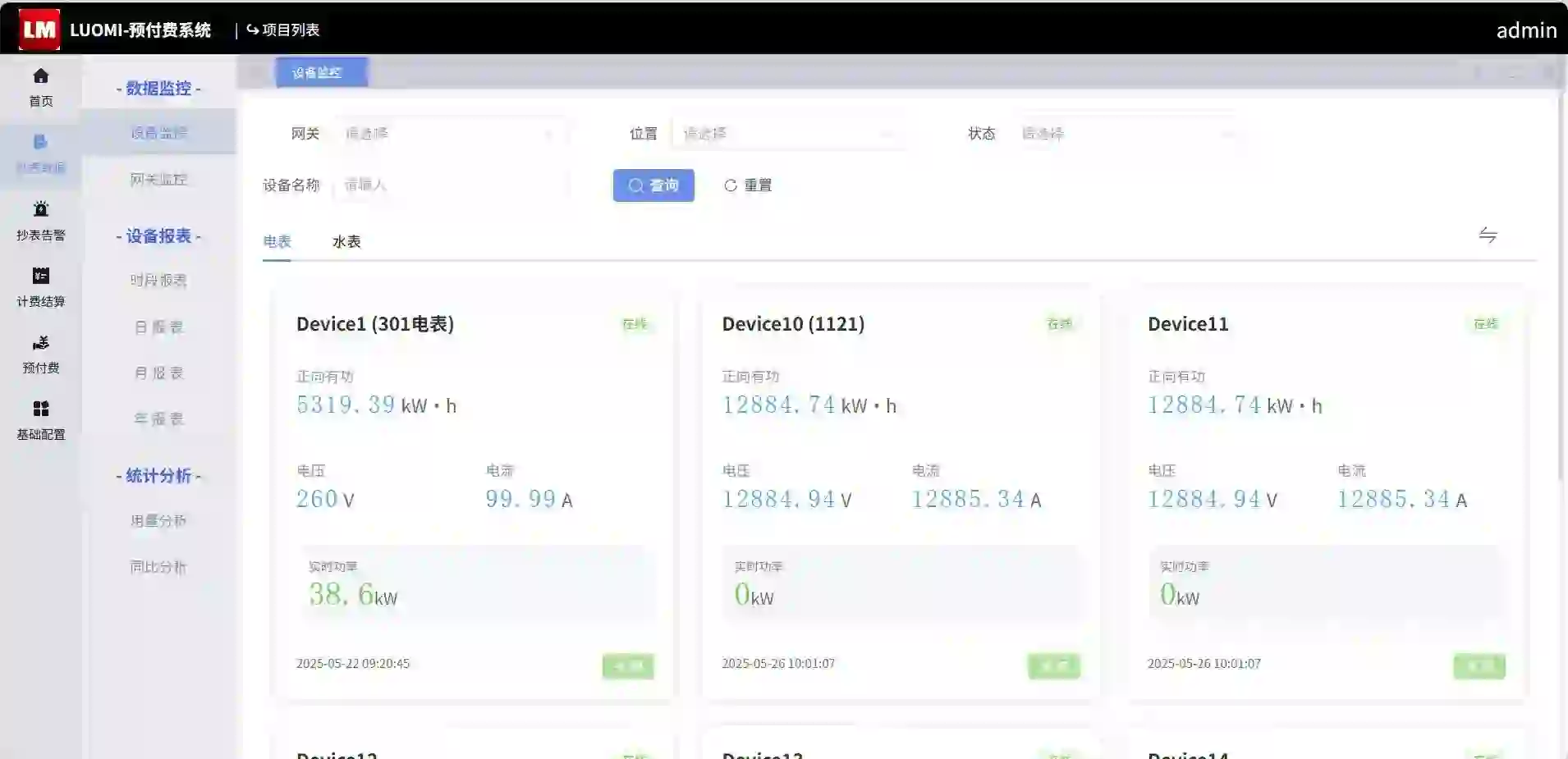Click the green button on the Device1 card
Screen dimensions: 1568x759
pos(628,666)
